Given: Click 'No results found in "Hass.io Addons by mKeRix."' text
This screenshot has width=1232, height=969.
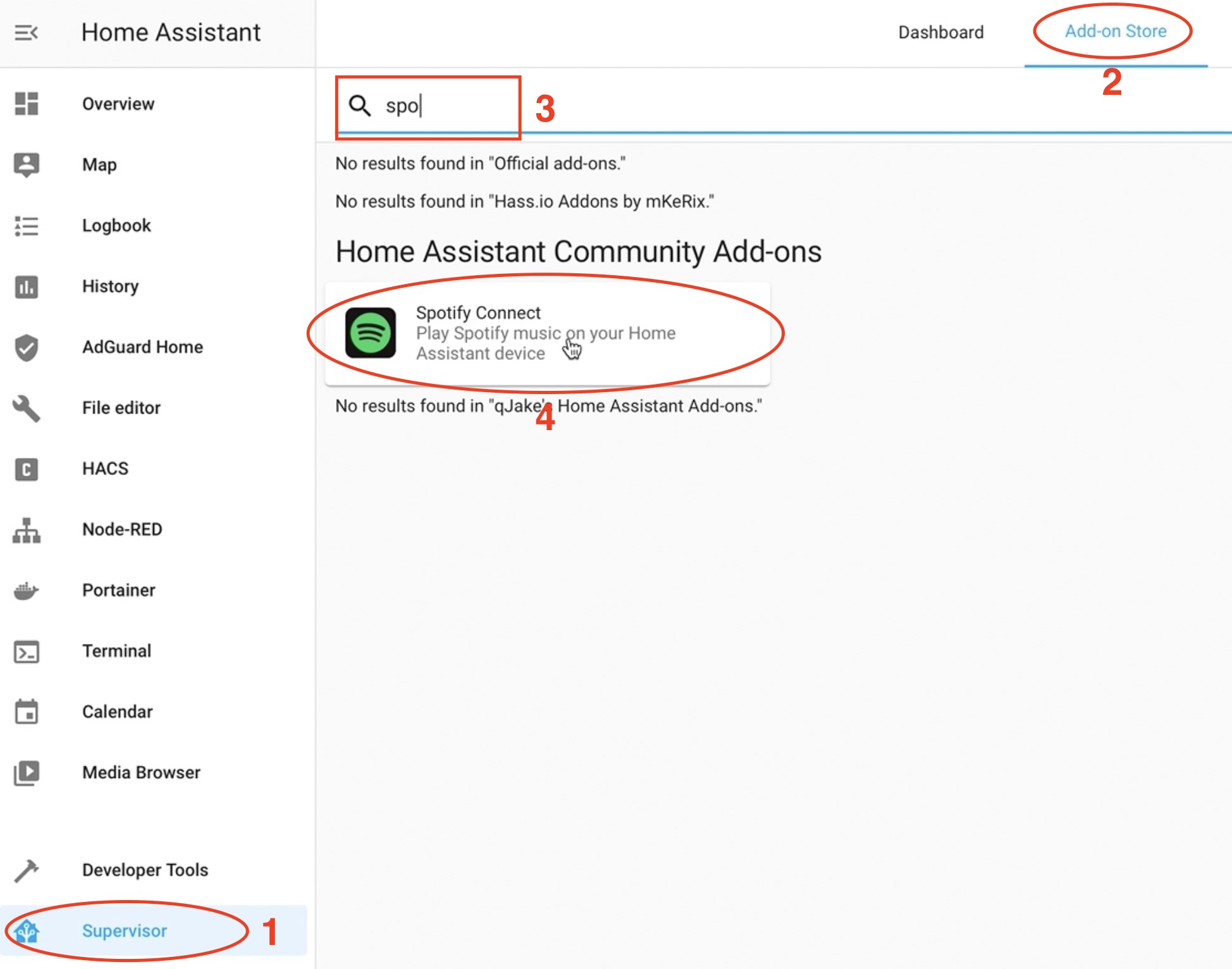Looking at the screenshot, I should point(524,201).
